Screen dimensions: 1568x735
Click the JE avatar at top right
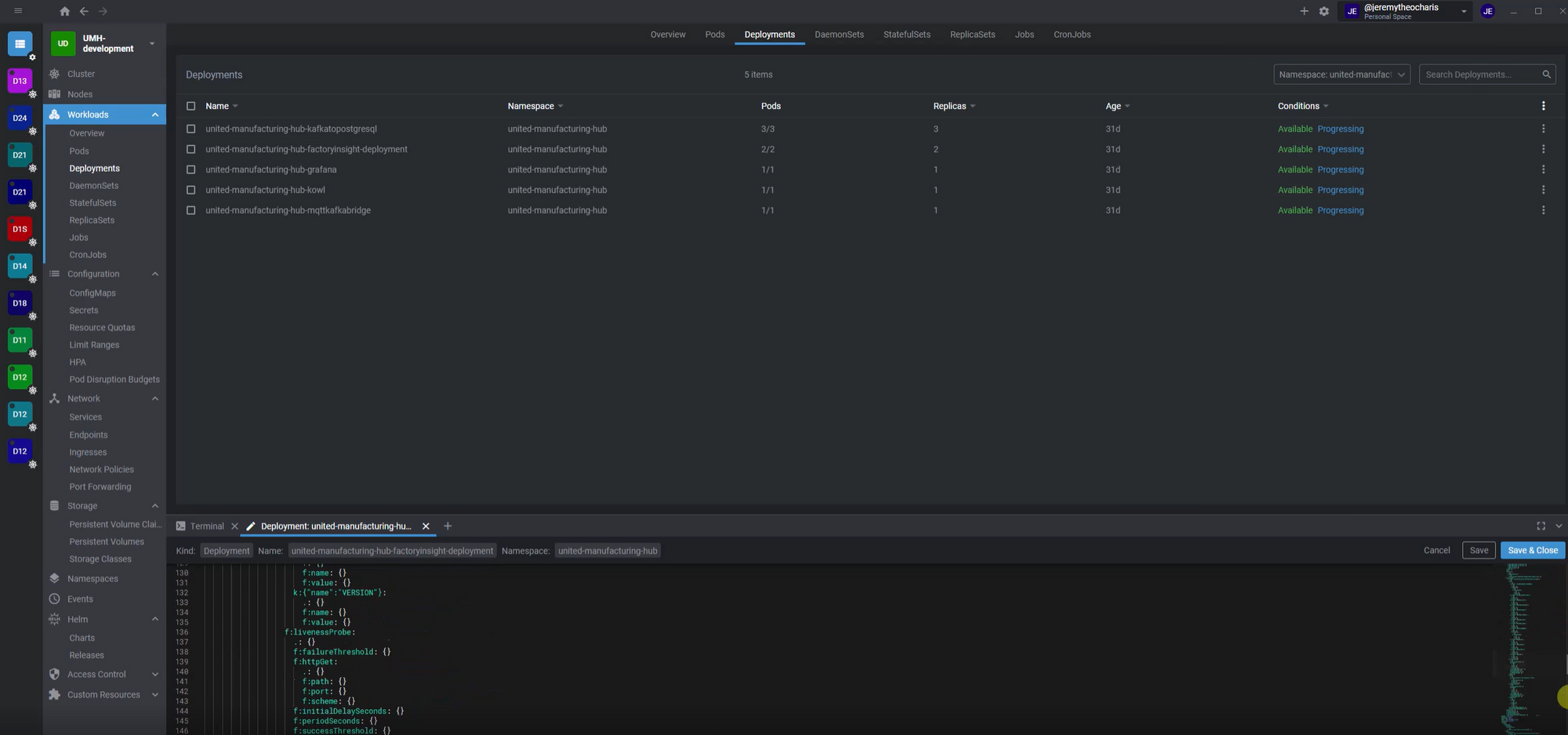click(1487, 11)
